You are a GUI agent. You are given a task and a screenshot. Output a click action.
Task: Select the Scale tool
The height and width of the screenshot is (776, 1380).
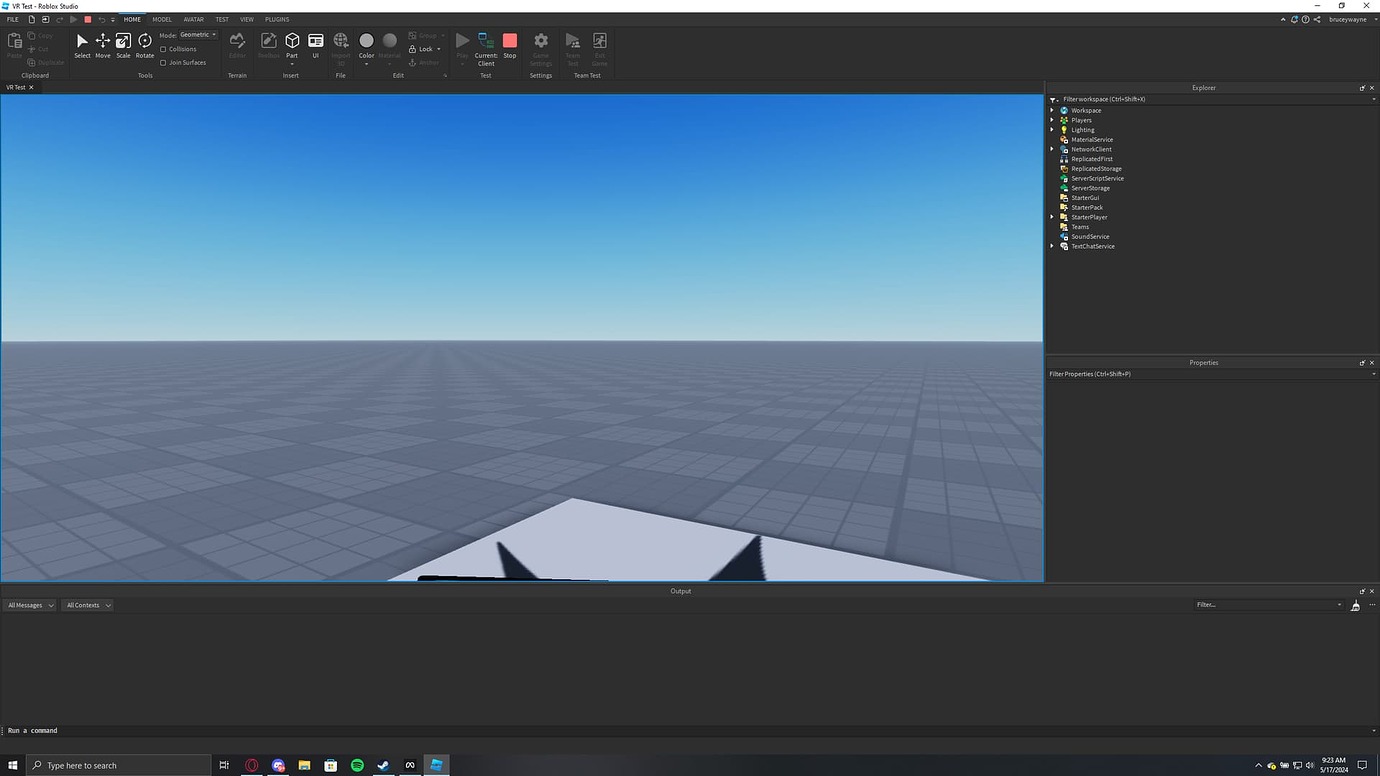click(122, 44)
